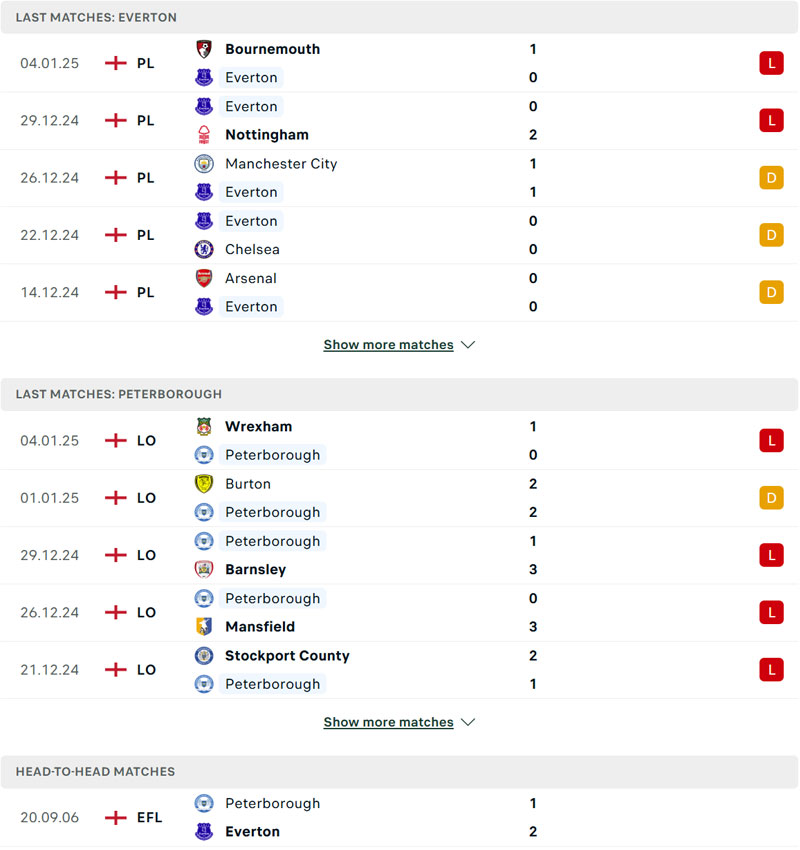Click the EFL competition label
The height and width of the screenshot is (850, 800).
click(149, 817)
